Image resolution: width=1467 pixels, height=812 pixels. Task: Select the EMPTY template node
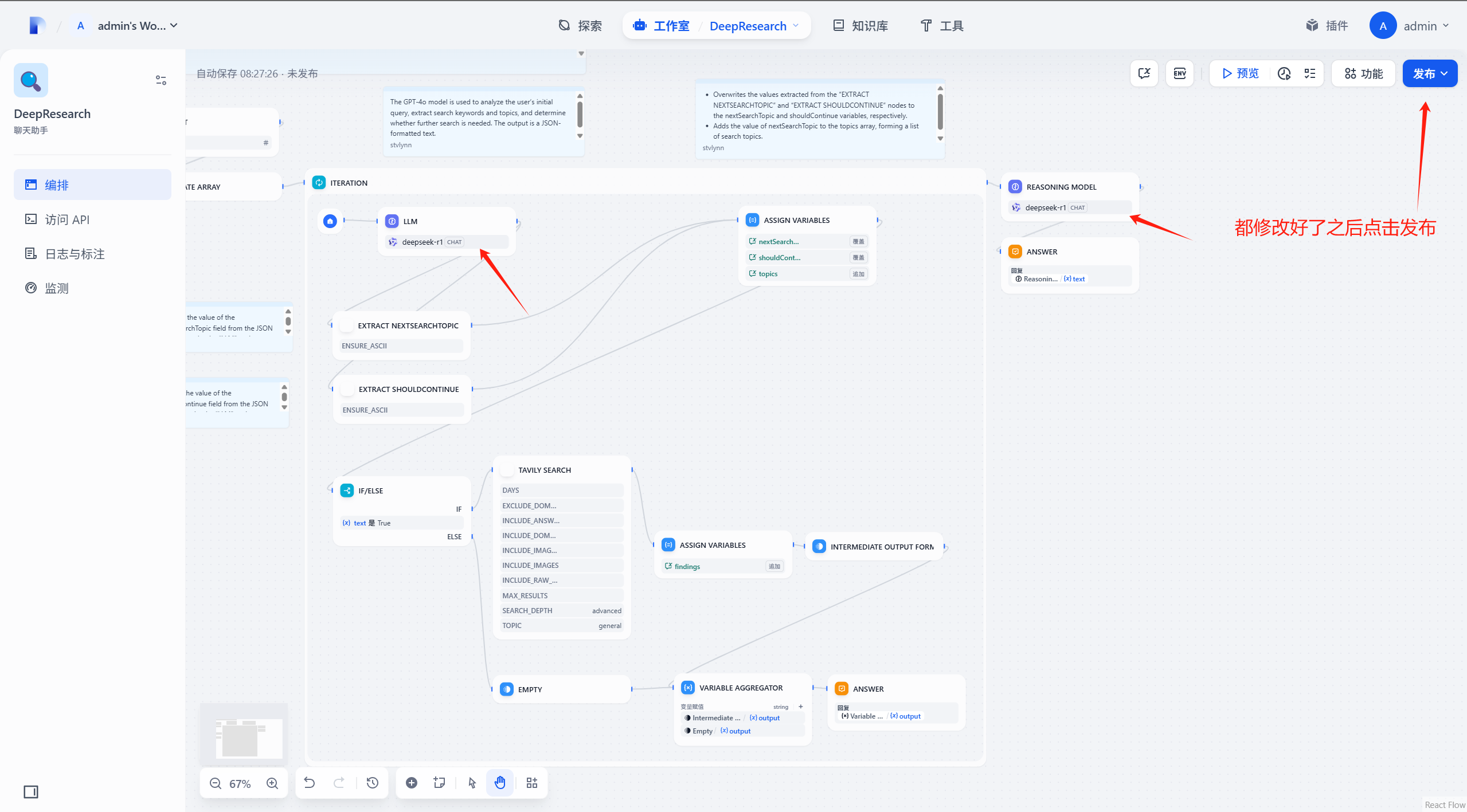(x=562, y=689)
